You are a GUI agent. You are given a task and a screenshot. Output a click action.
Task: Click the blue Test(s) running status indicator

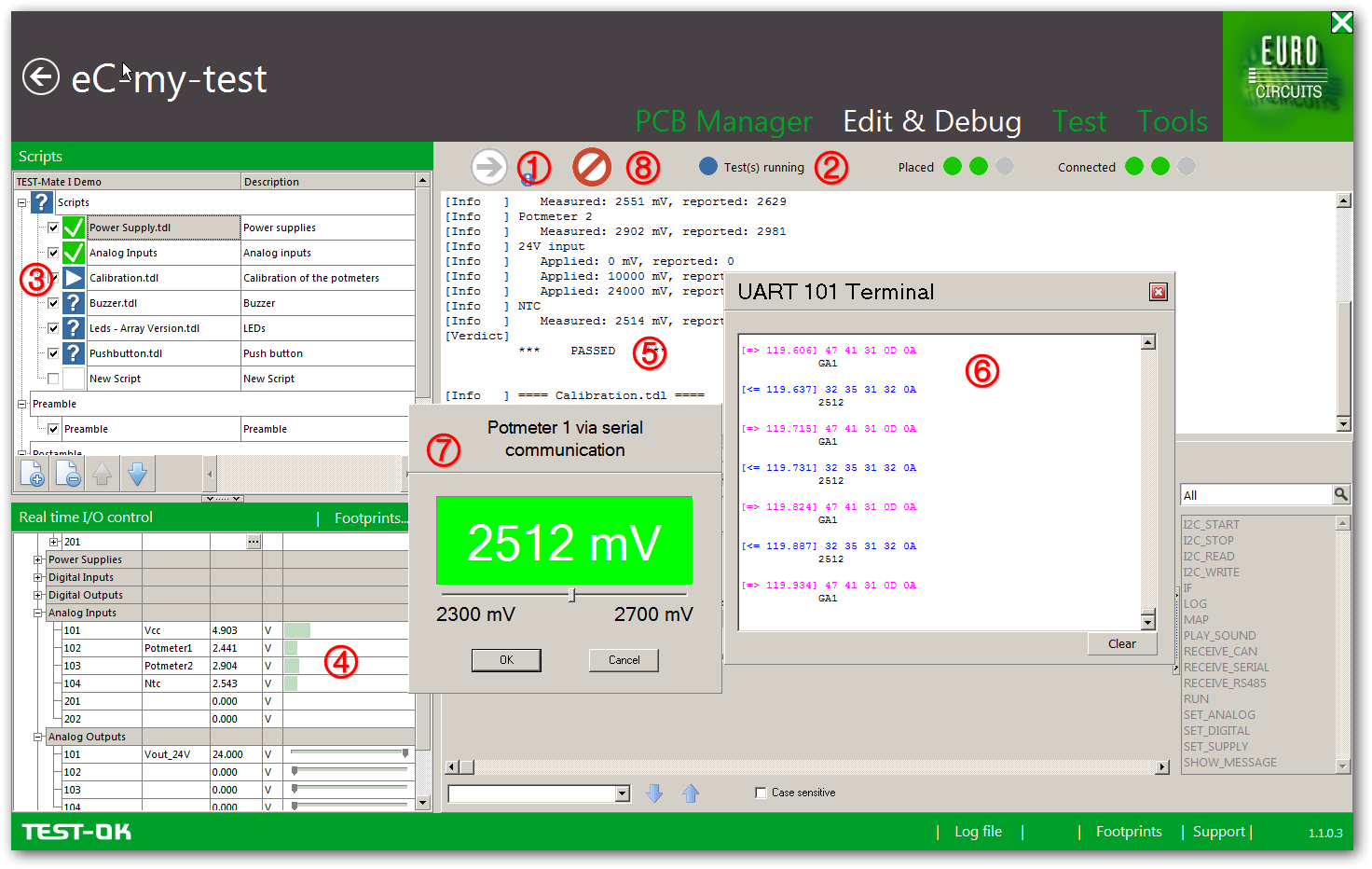[x=708, y=166]
